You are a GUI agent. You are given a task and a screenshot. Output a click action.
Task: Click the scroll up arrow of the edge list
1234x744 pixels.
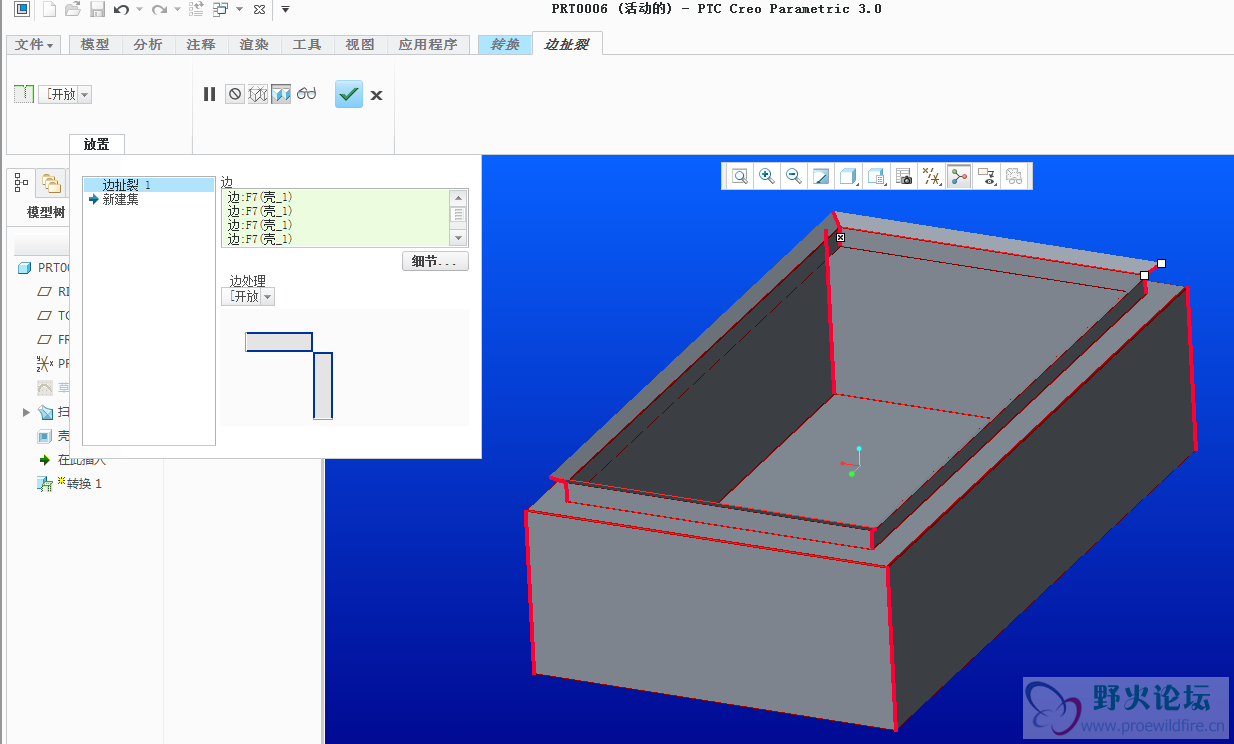(x=459, y=198)
